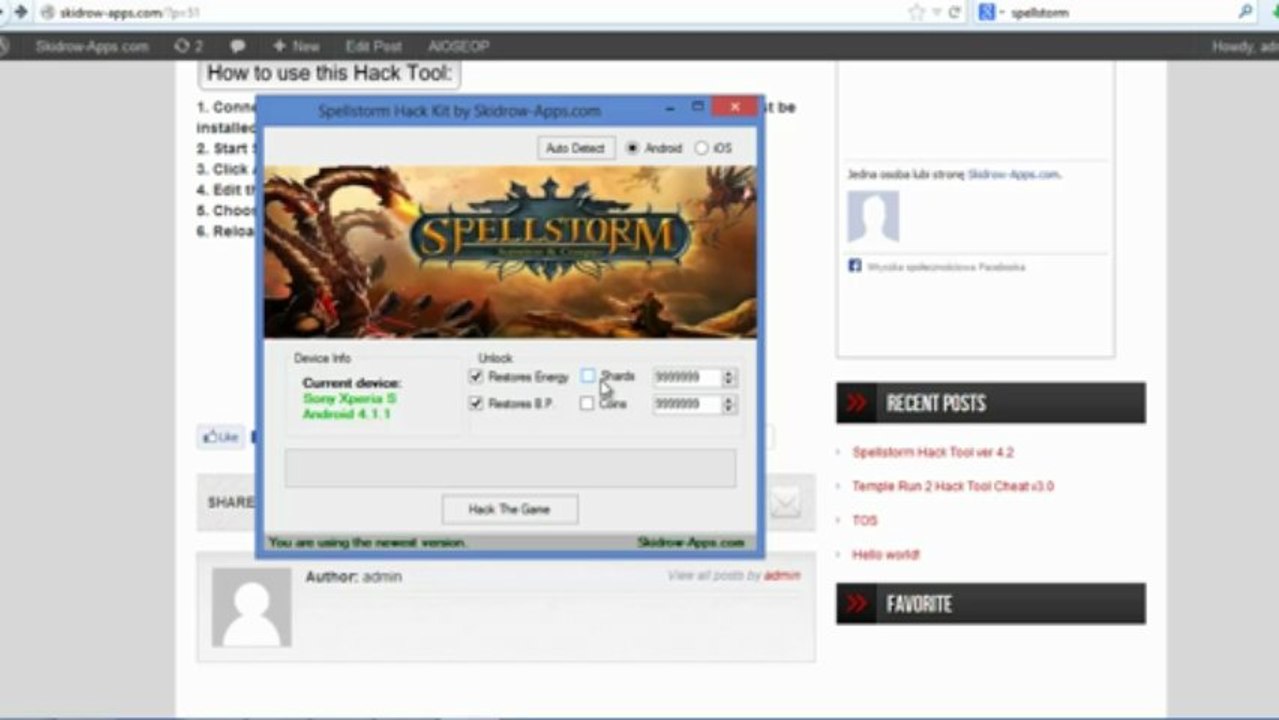Screen dimensions: 1279x720
Task: Click the Facebook profile picture thumbnail
Action: click(x=873, y=216)
